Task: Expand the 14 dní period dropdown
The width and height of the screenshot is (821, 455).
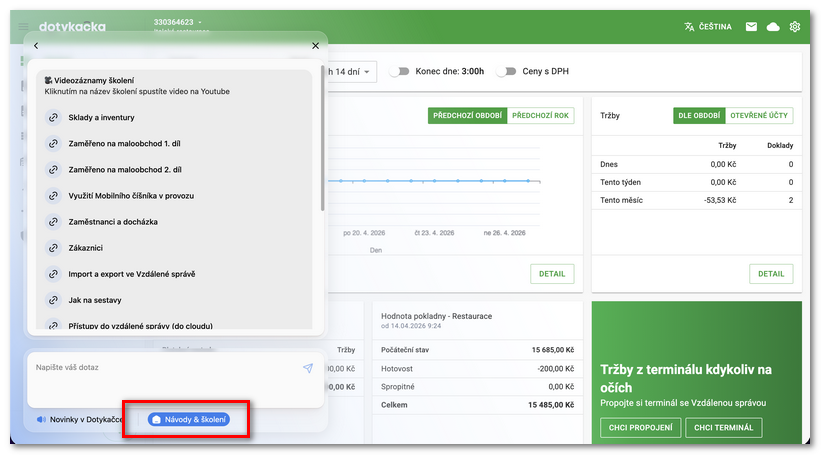Action: pyautogui.click(x=350, y=72)
